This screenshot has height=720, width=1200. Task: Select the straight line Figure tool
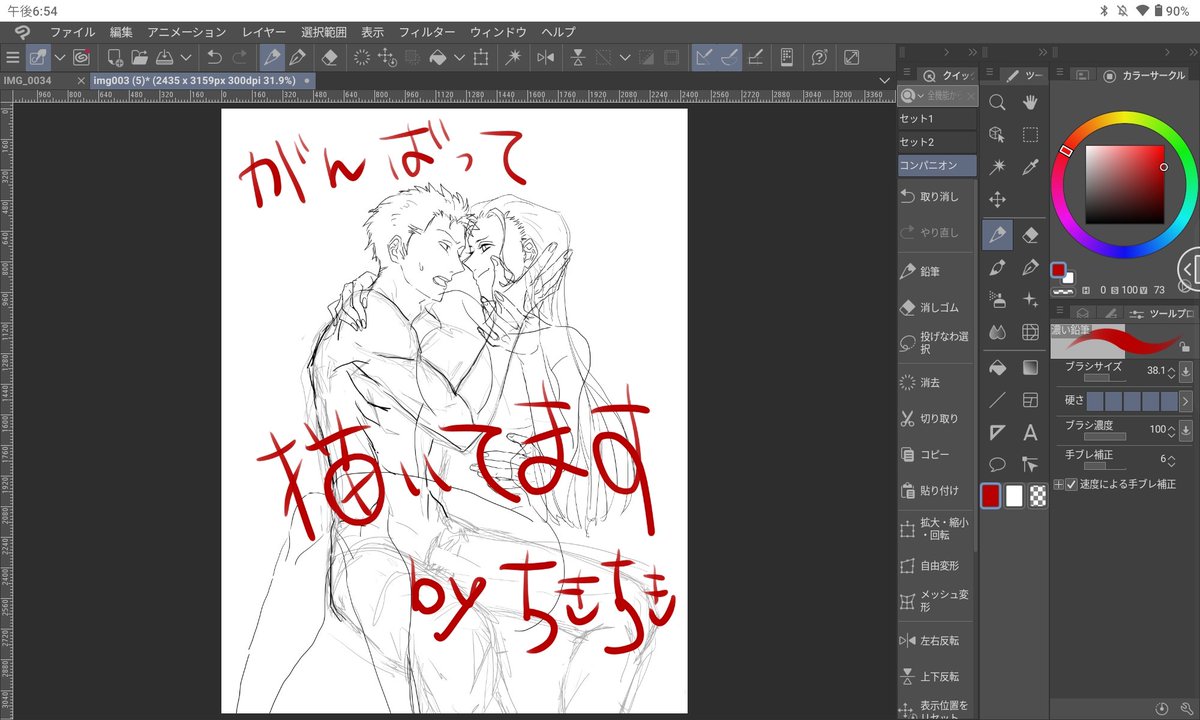[997, 400]
